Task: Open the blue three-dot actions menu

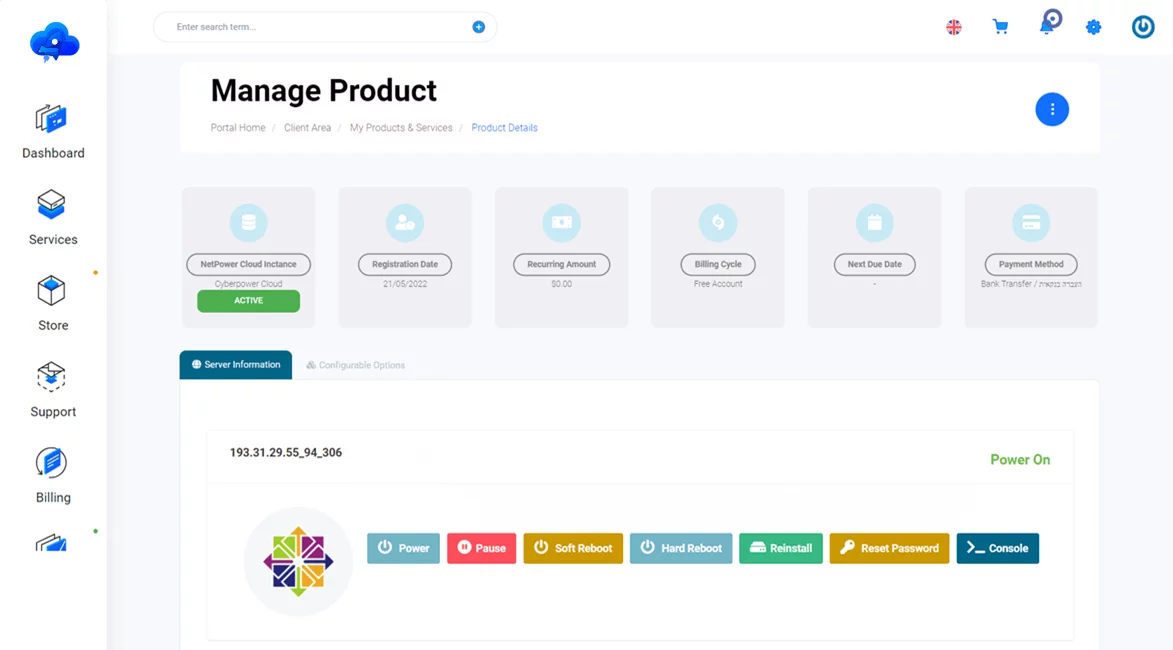Action: pyautogui.click(x=1052, y=110)
